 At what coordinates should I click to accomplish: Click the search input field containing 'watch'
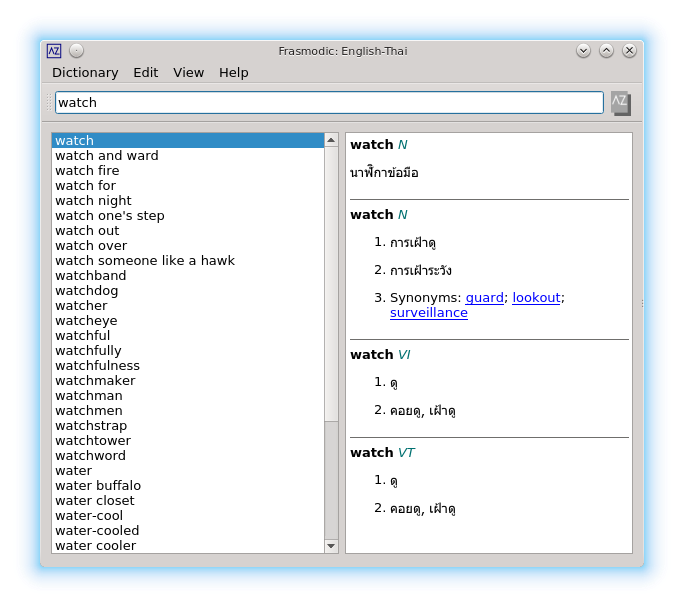tap(328, 102)
